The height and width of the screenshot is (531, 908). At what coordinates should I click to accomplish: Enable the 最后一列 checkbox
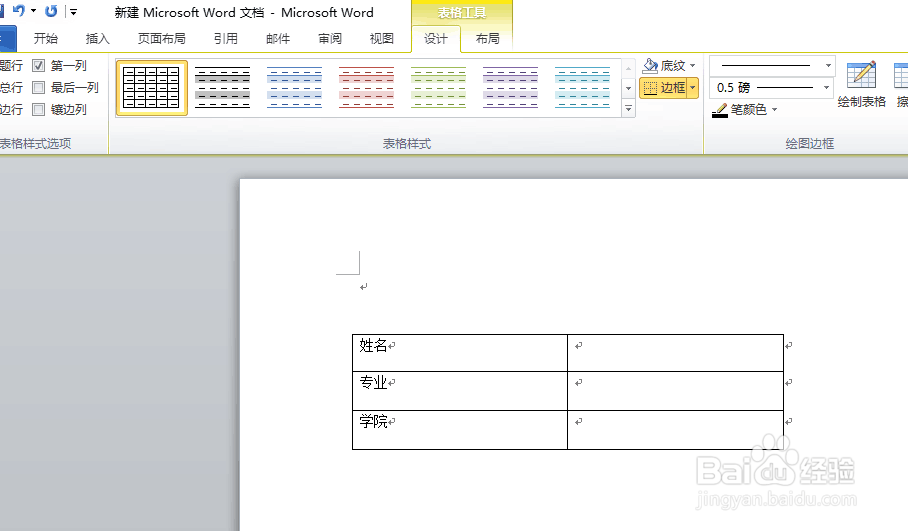[x=39, y=87]
